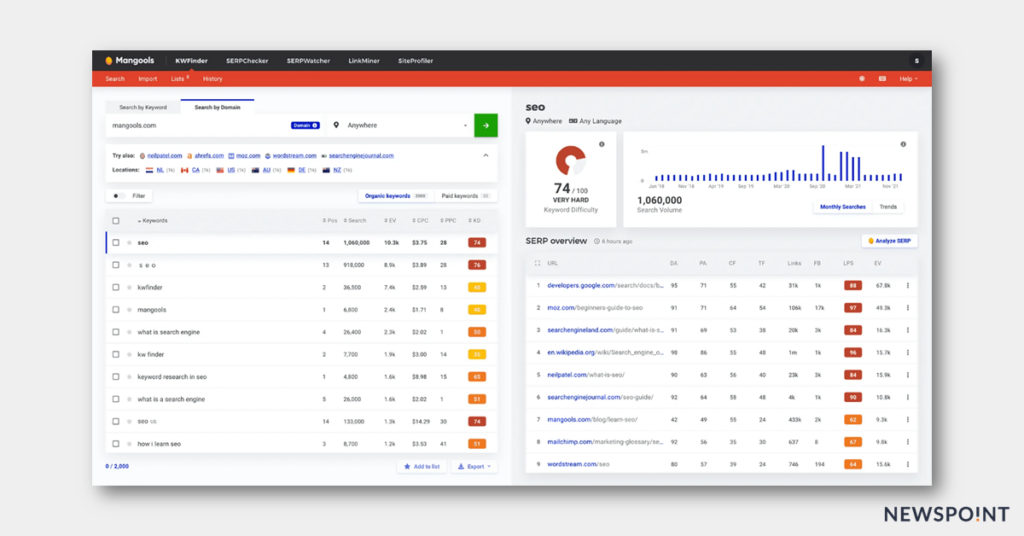
Task: Check the box for 'kwfinder' keyword
Action: [116, 287]
